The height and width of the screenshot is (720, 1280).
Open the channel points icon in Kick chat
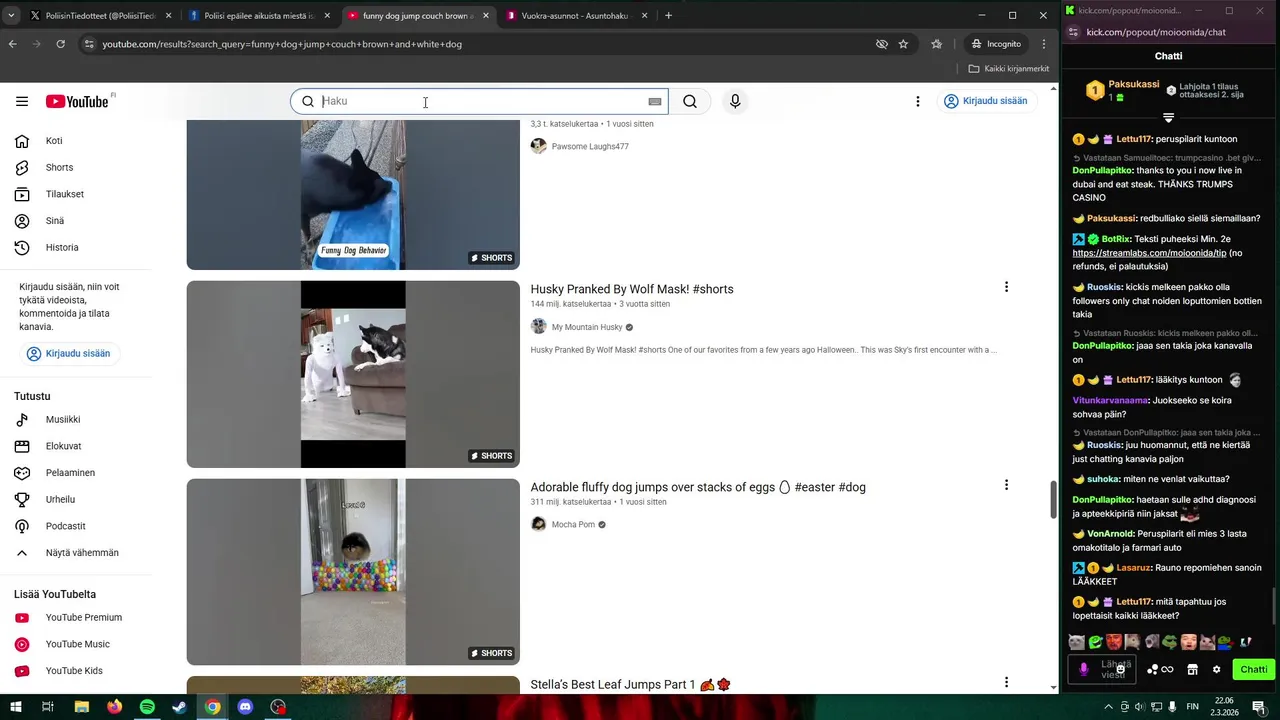[x=1160, y=669]
